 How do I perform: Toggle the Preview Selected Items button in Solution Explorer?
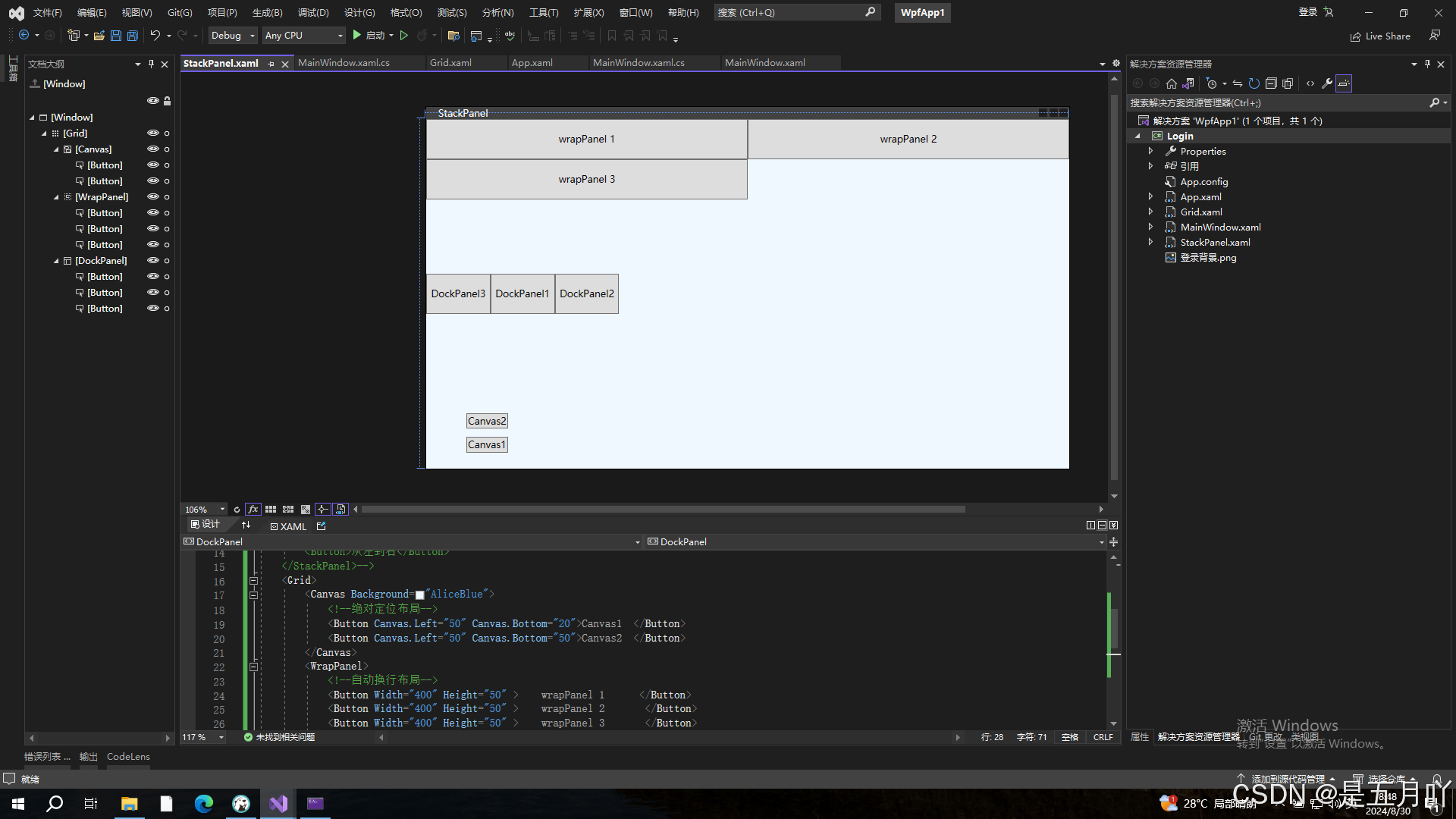(x=1344, y=83)
